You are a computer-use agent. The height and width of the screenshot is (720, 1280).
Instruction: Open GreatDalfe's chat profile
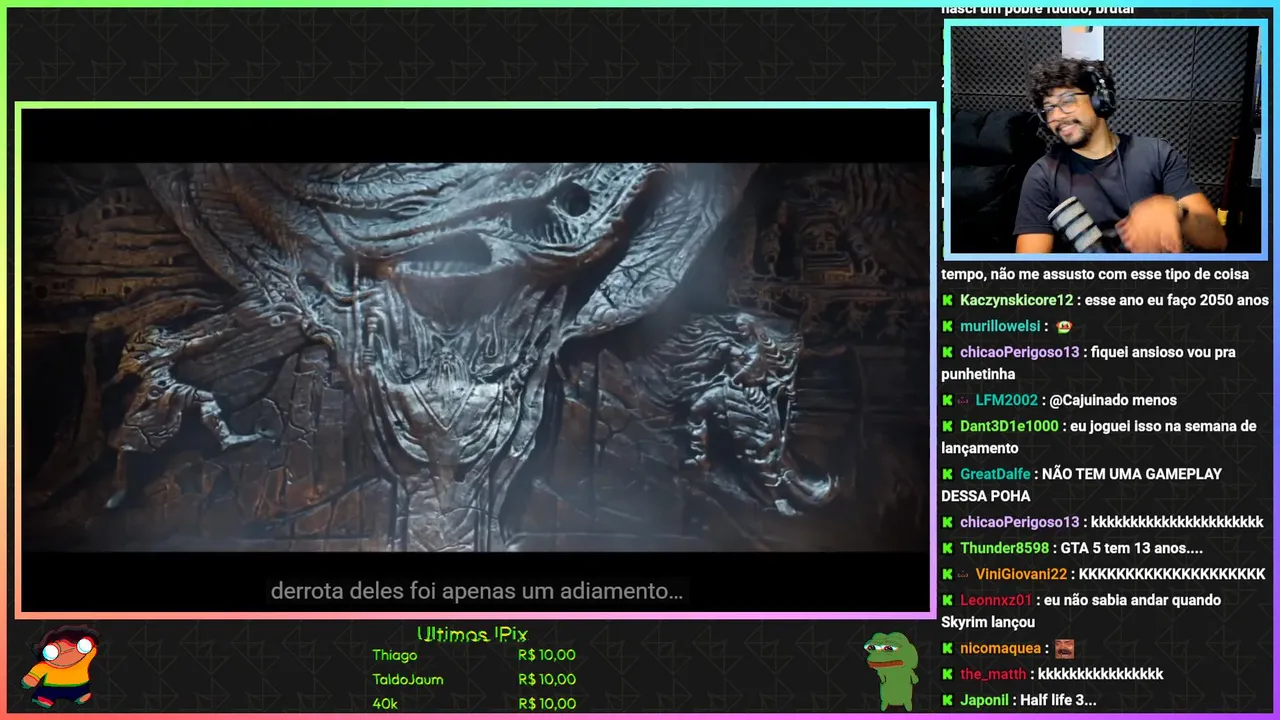pos(995,474)
